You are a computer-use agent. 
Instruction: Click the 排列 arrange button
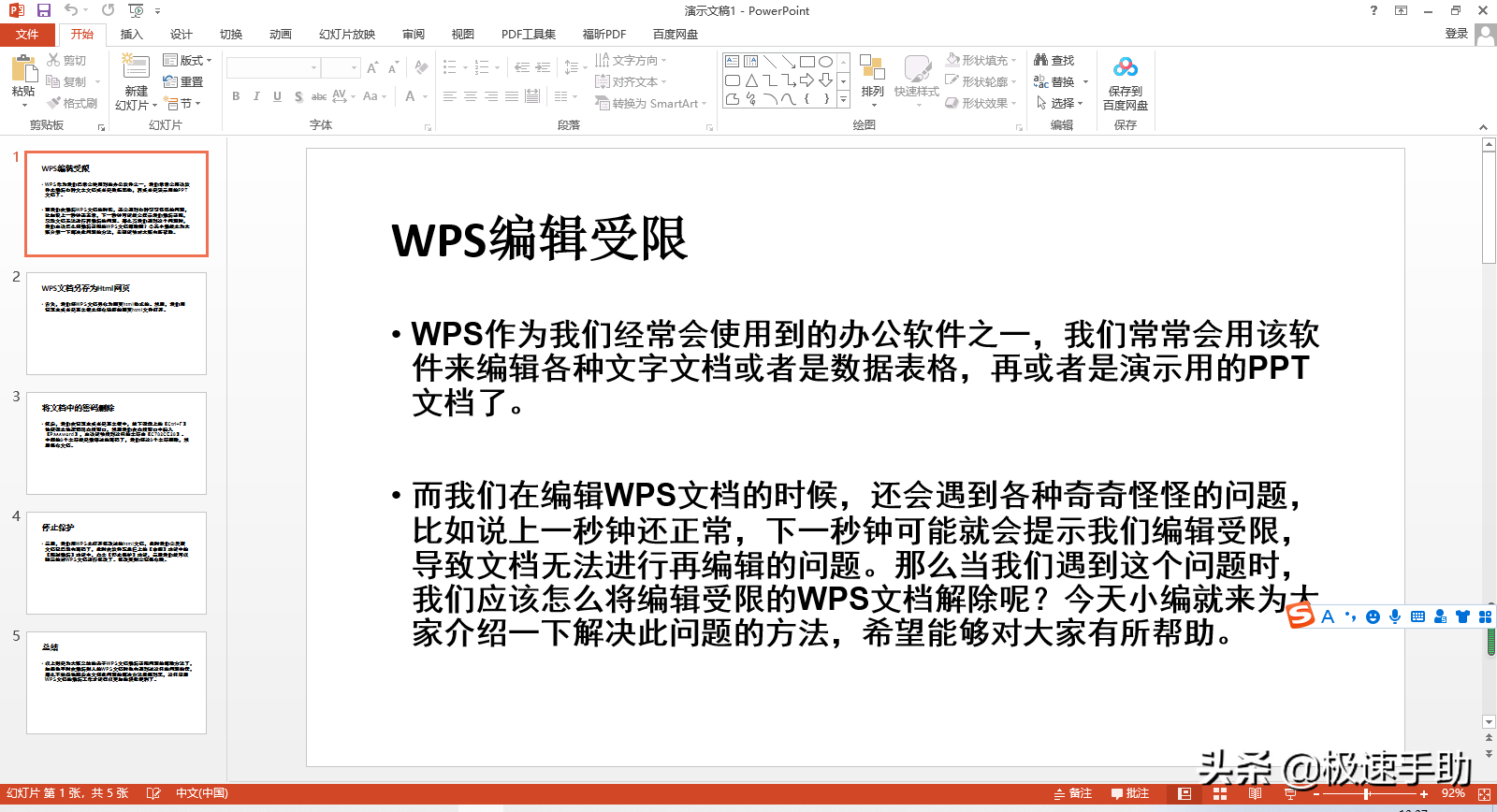tap(872, 80)
